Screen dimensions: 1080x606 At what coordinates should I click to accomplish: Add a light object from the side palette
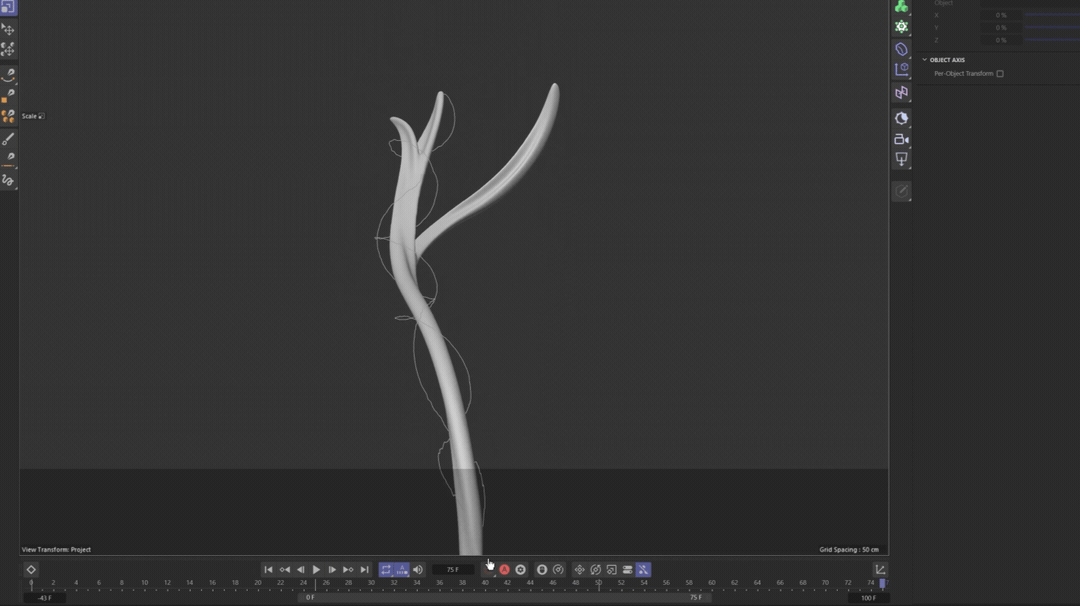(x=901, y=159)
